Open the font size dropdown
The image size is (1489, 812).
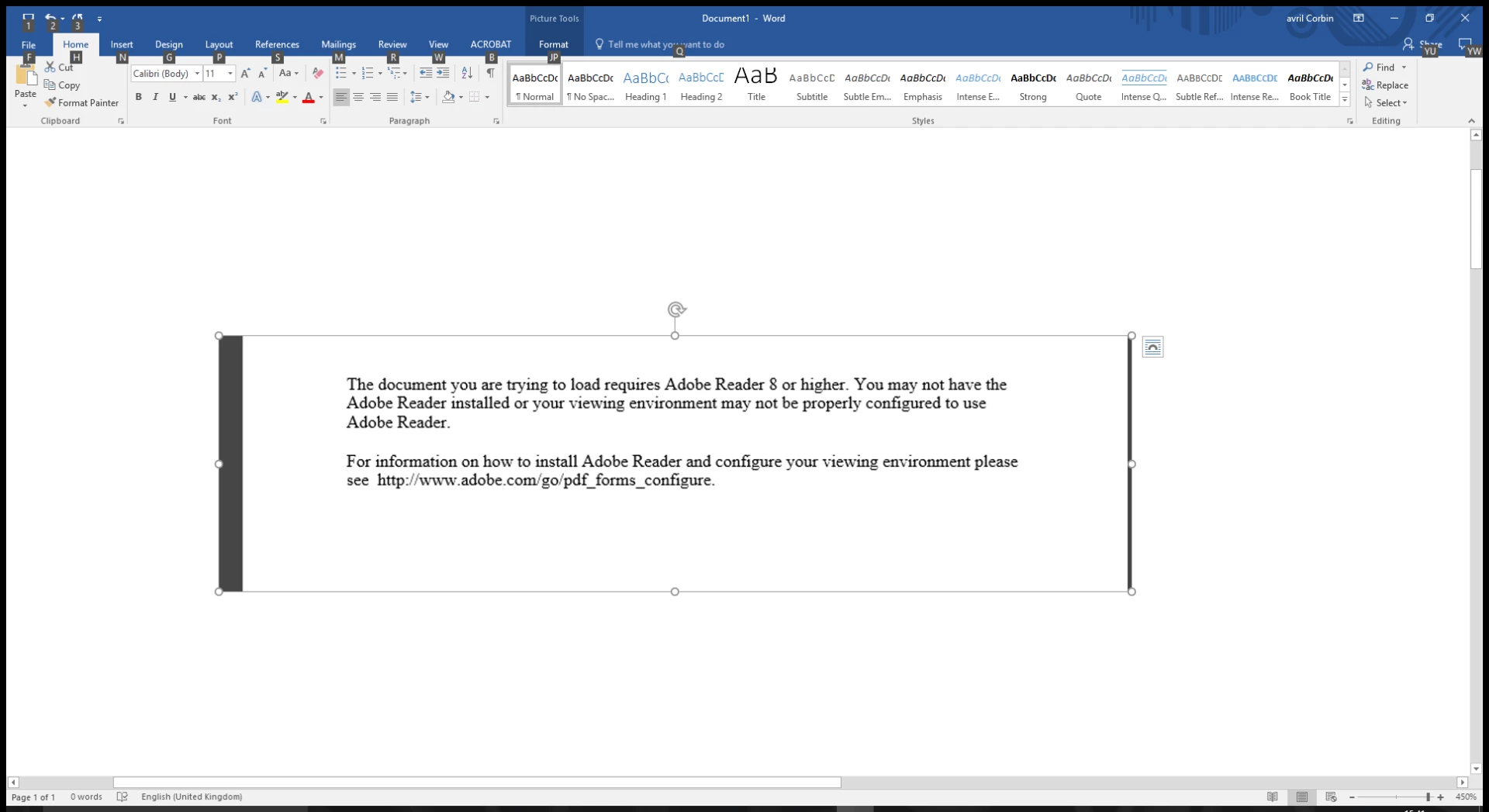point(230,74)
